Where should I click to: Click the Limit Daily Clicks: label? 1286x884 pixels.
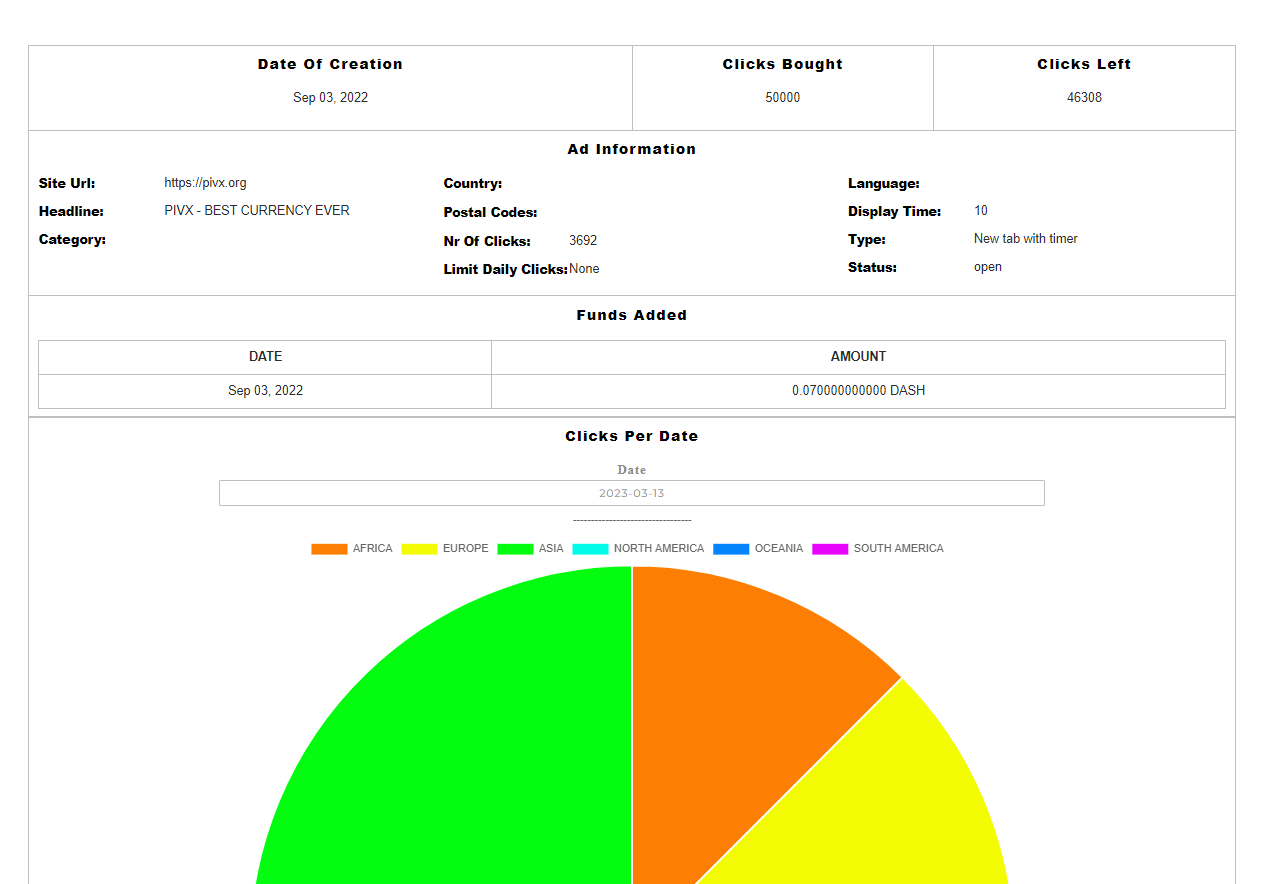tap(506, 269)
